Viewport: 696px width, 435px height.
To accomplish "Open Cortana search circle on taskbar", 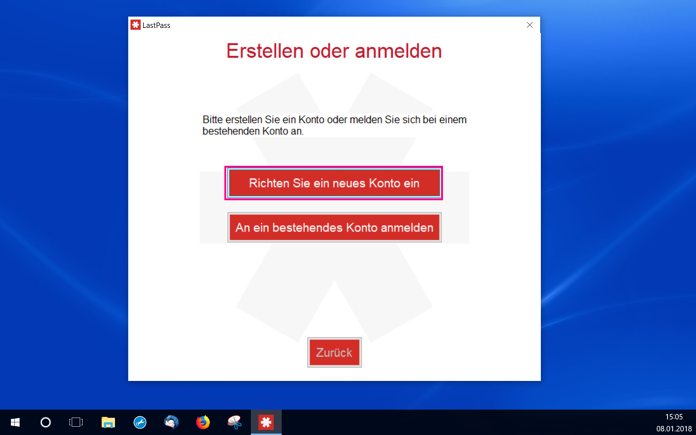I will pos(46,422).
